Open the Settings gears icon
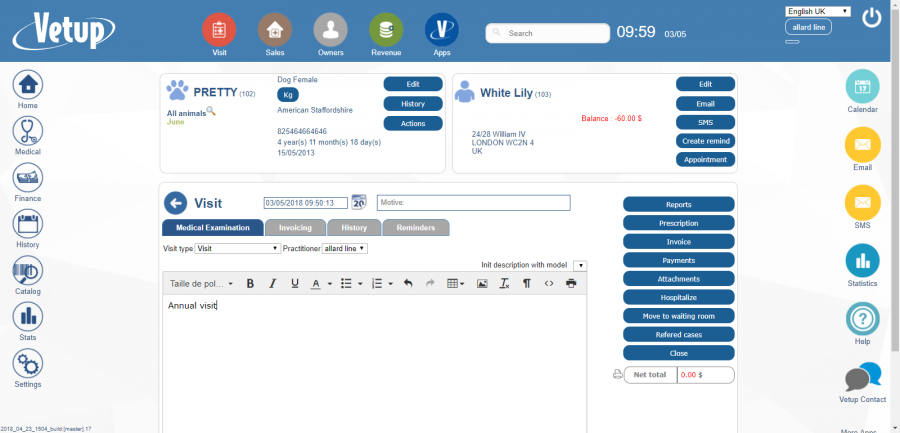 28,364
